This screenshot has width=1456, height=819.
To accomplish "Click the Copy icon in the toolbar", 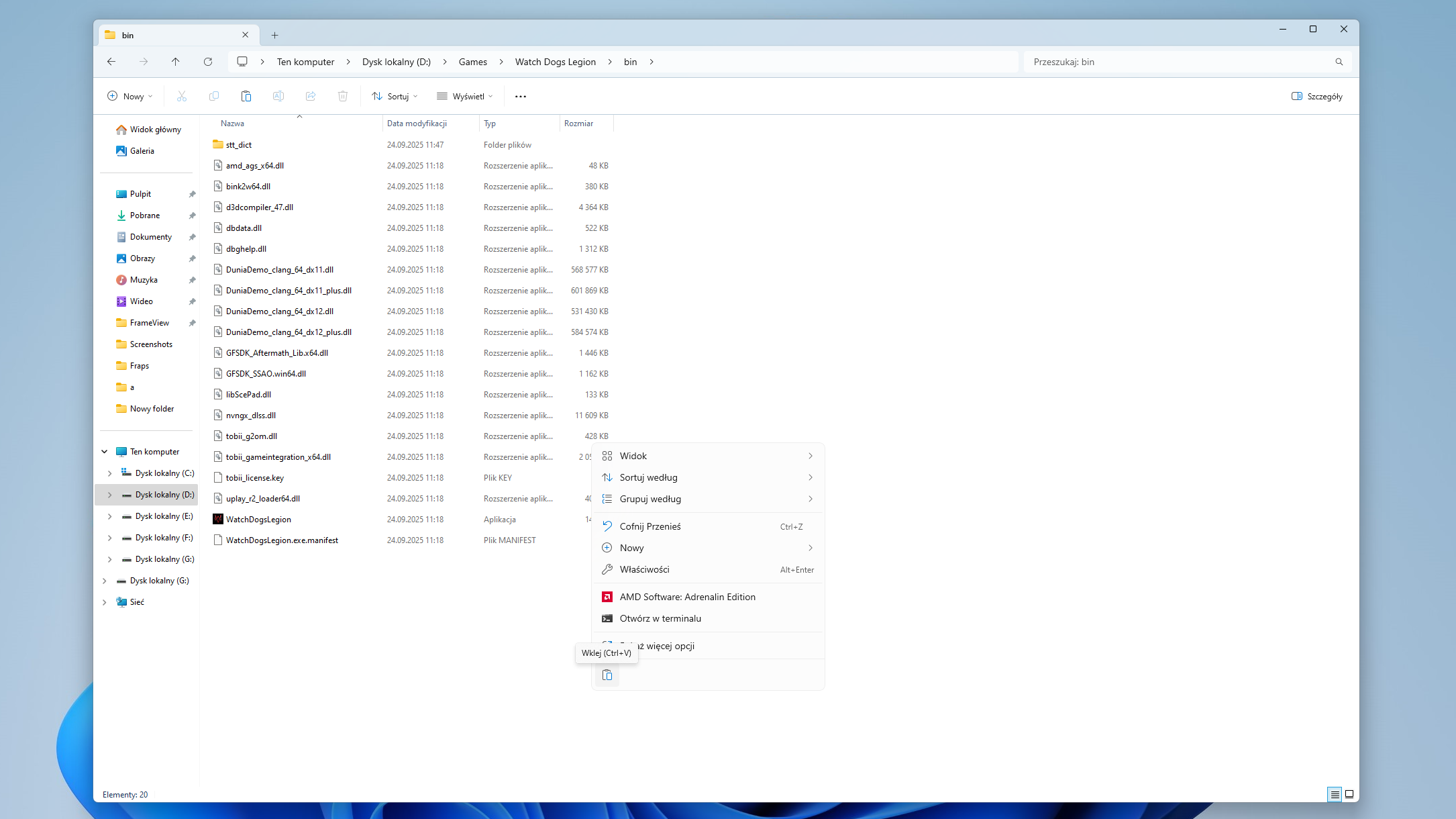I will tap(214, 97).
